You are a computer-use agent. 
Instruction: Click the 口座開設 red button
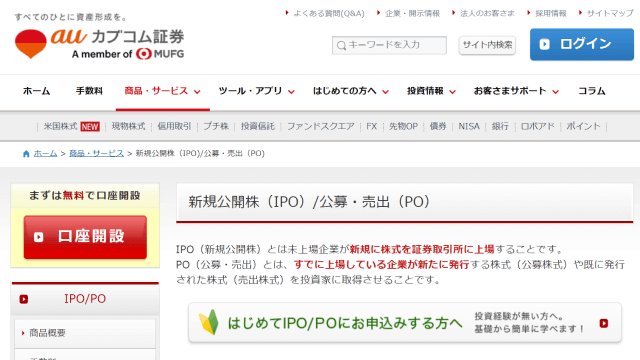(x=85, y=237)
